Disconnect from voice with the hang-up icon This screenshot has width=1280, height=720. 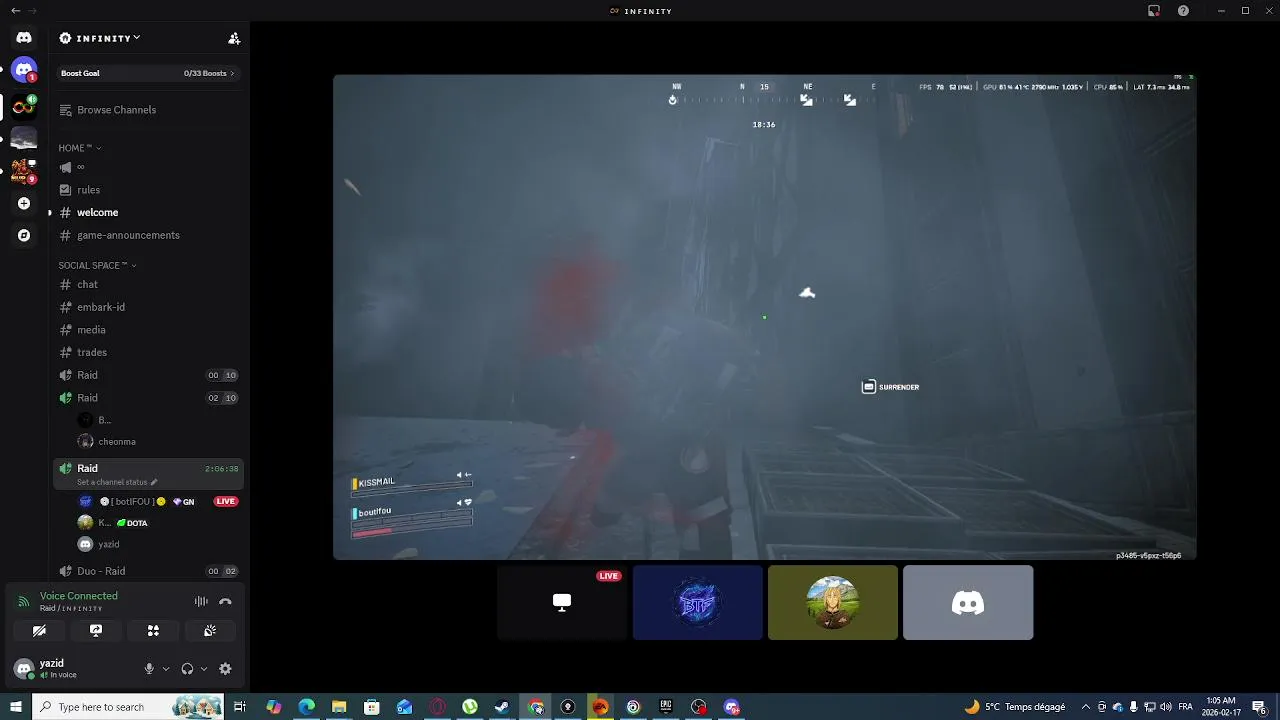(225, 601)
